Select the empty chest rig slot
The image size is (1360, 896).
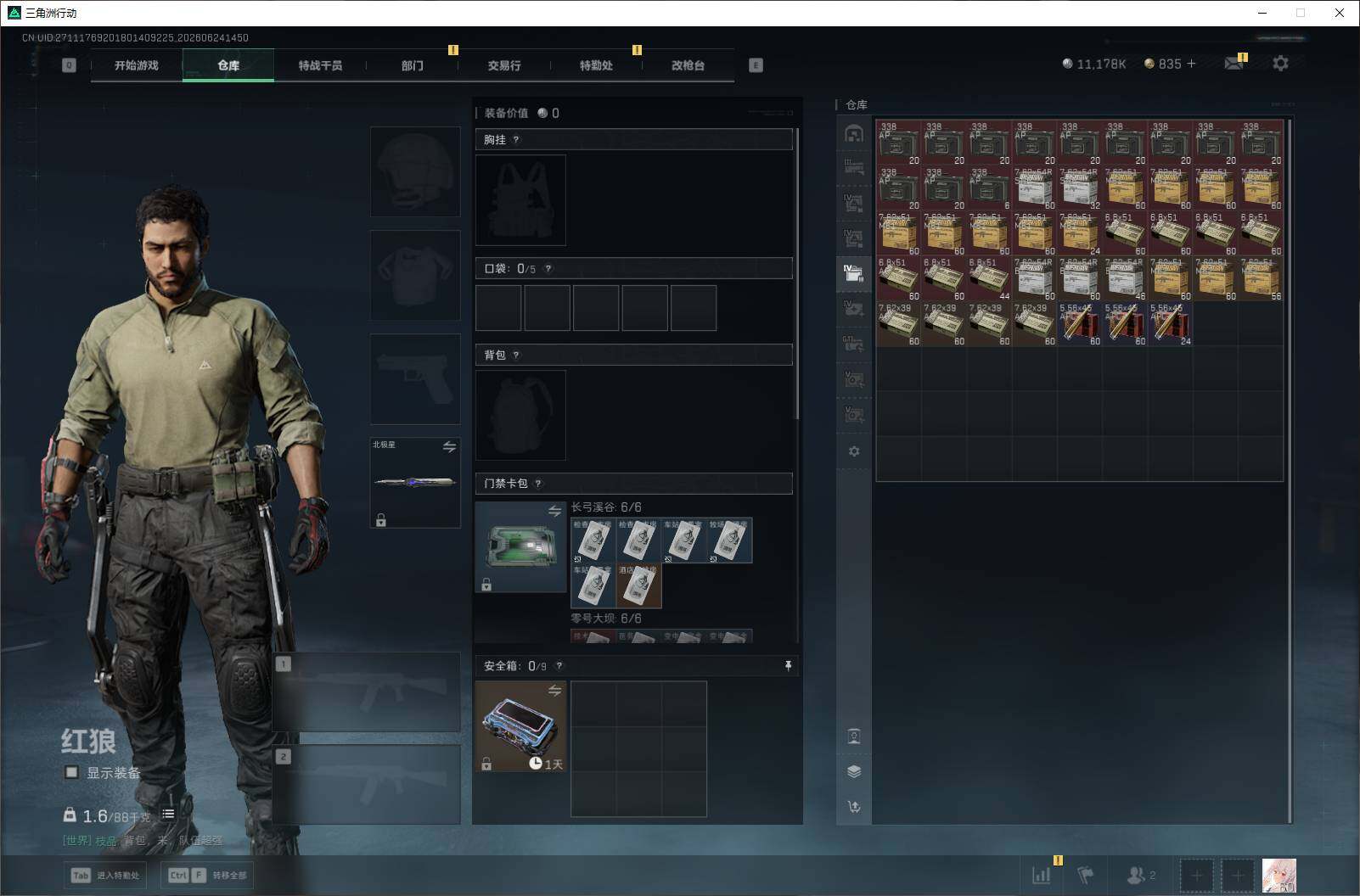[x=520, y=200]
